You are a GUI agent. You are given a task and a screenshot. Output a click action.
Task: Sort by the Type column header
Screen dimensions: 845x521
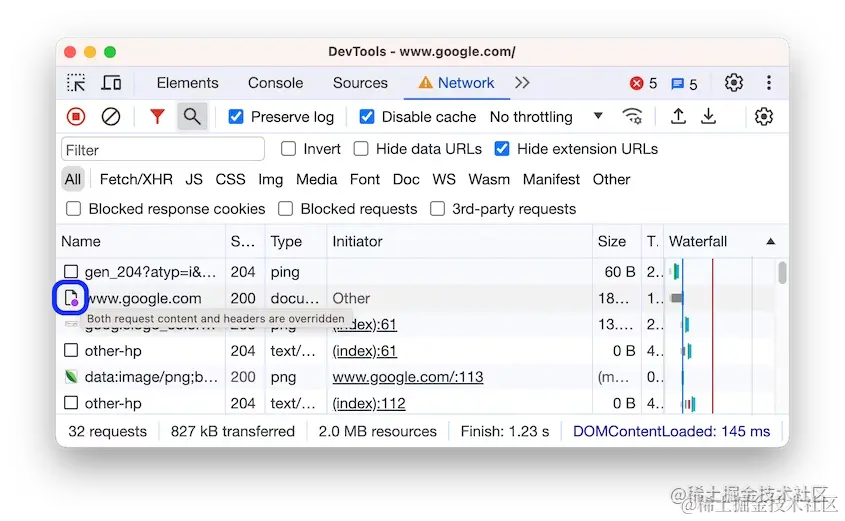coord(296,241)
